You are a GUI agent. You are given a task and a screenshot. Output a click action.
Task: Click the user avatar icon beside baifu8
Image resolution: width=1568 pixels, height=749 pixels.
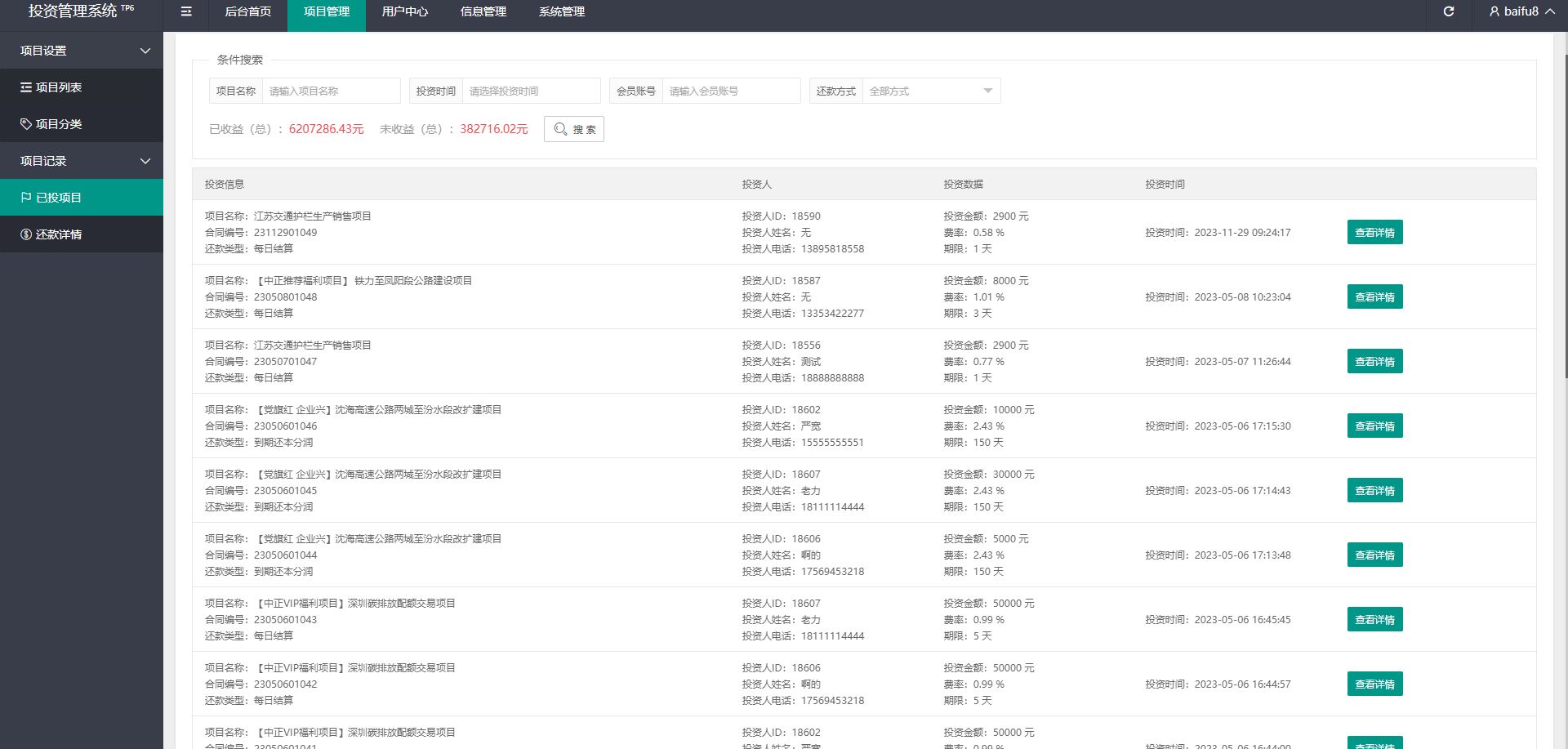[x=1494, y=11]
